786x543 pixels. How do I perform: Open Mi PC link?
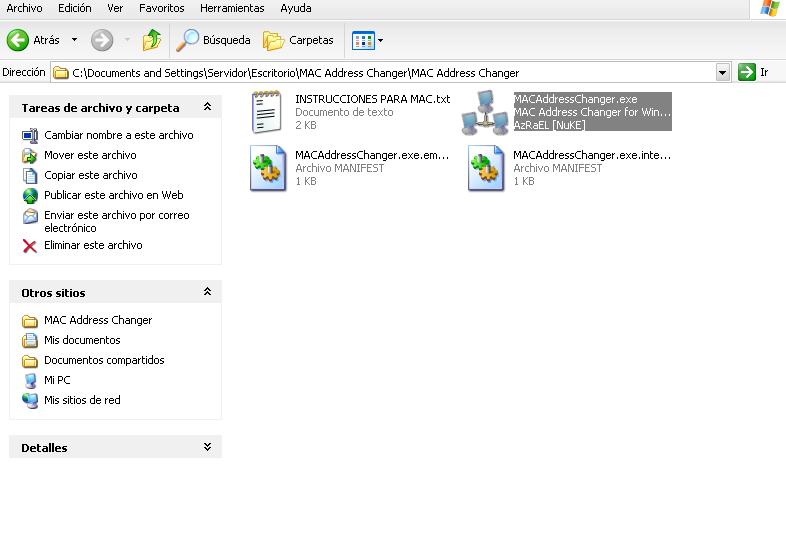(57, 380)
